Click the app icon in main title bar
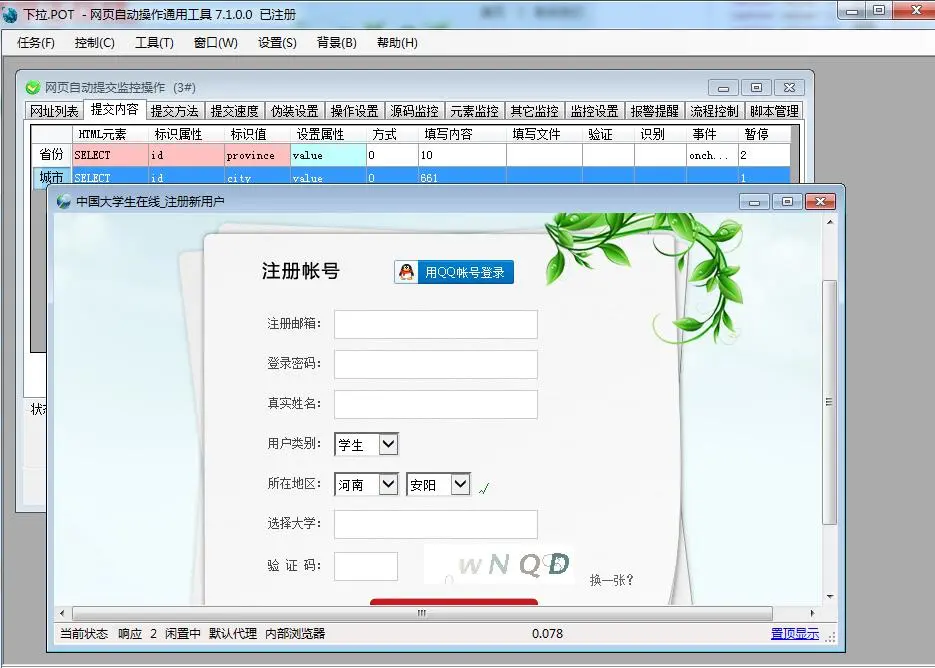935x668 pixels. tap(10, 14)
